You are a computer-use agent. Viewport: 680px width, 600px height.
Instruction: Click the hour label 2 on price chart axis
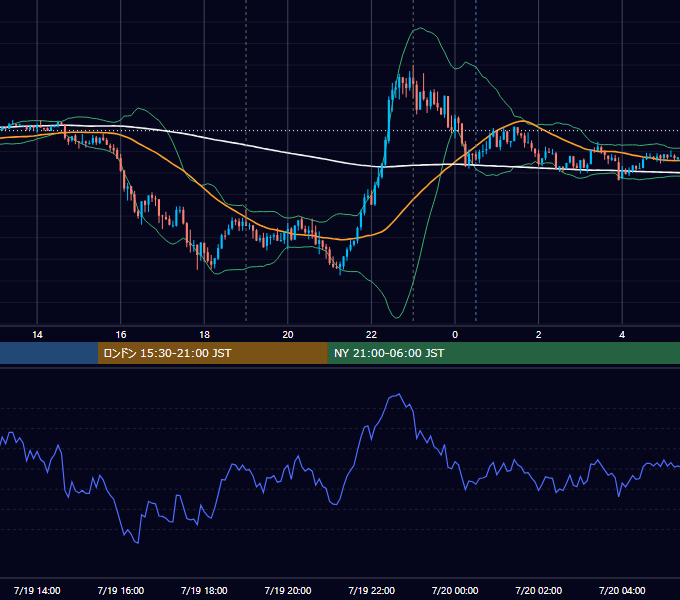(x=539, y=335)
